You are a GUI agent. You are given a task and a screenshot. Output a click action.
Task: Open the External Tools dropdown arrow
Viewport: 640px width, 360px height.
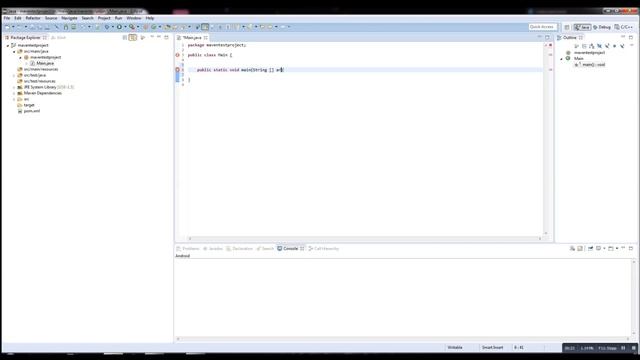[138, 27]
